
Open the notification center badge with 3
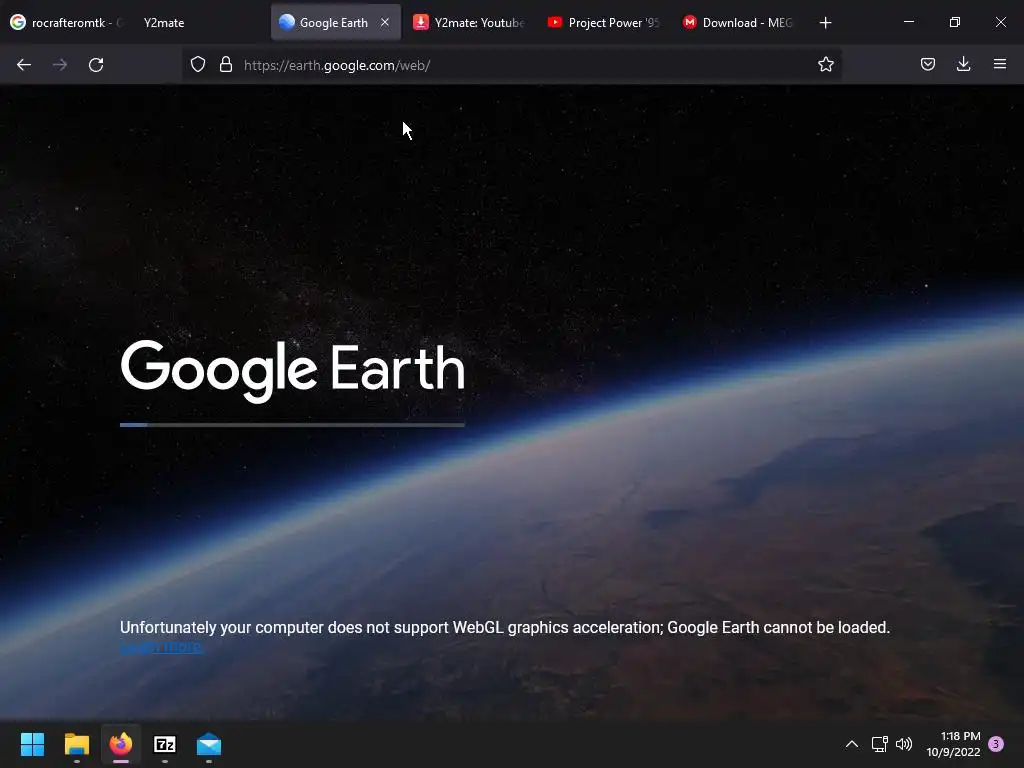click(996, 744)
